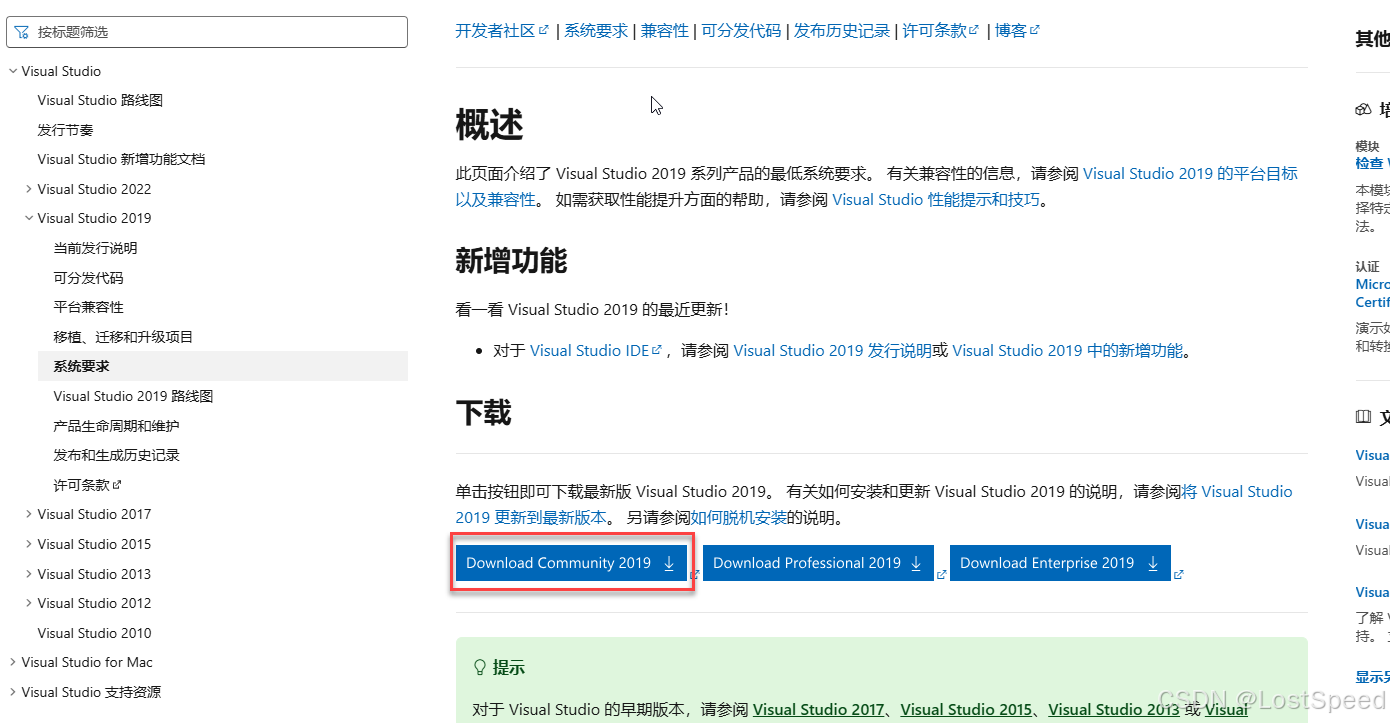The image size is (1390, 723).
Task: Follow Visual Studio 性能提示和技巧 link
Action: click(x=936, y=199)
